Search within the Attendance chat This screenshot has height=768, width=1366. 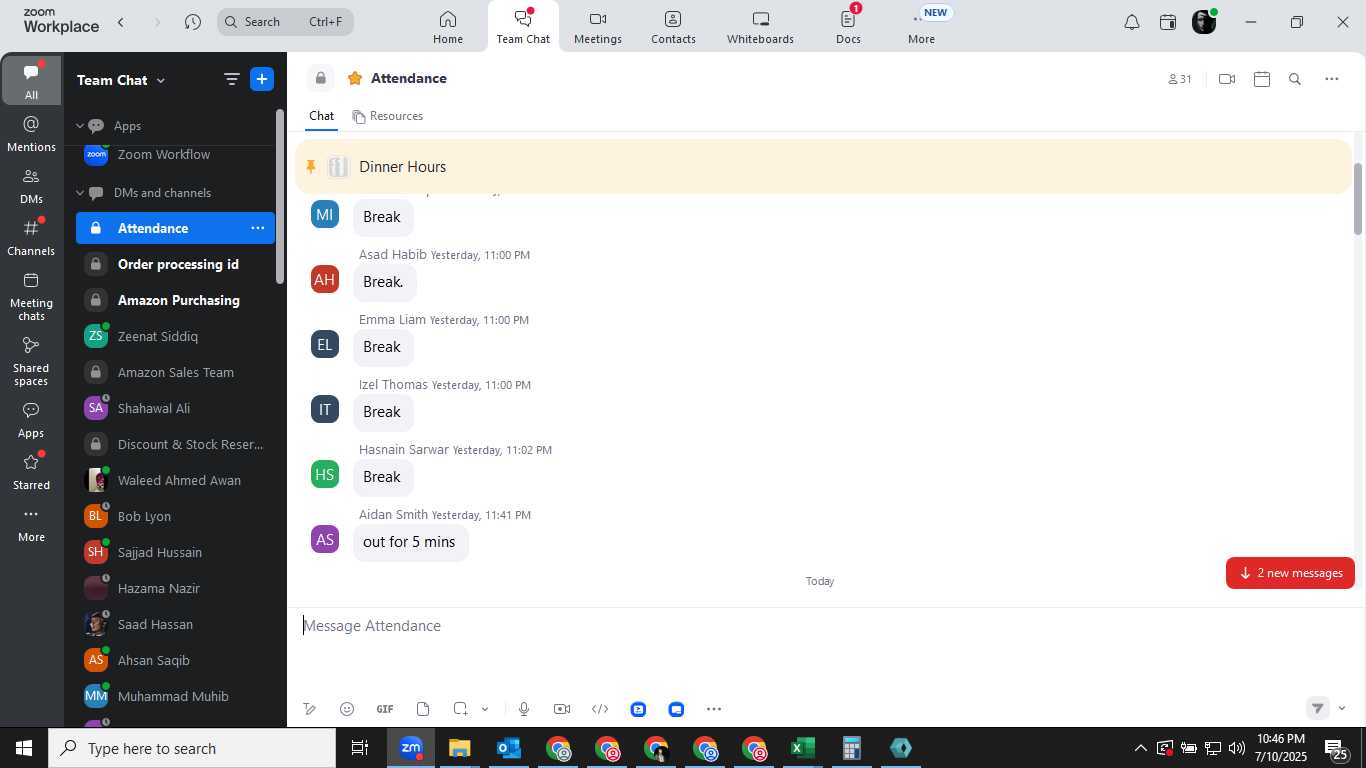coord(1295,79)
